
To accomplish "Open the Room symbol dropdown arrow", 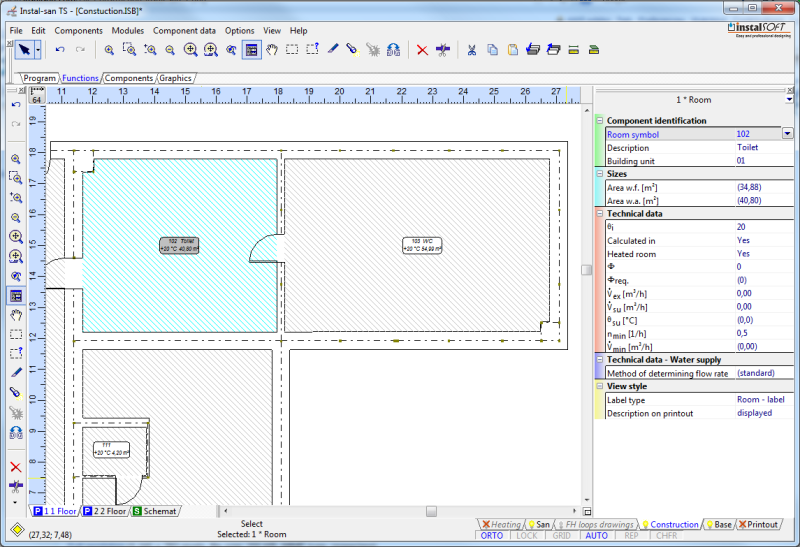I will [x=787, y=134].
